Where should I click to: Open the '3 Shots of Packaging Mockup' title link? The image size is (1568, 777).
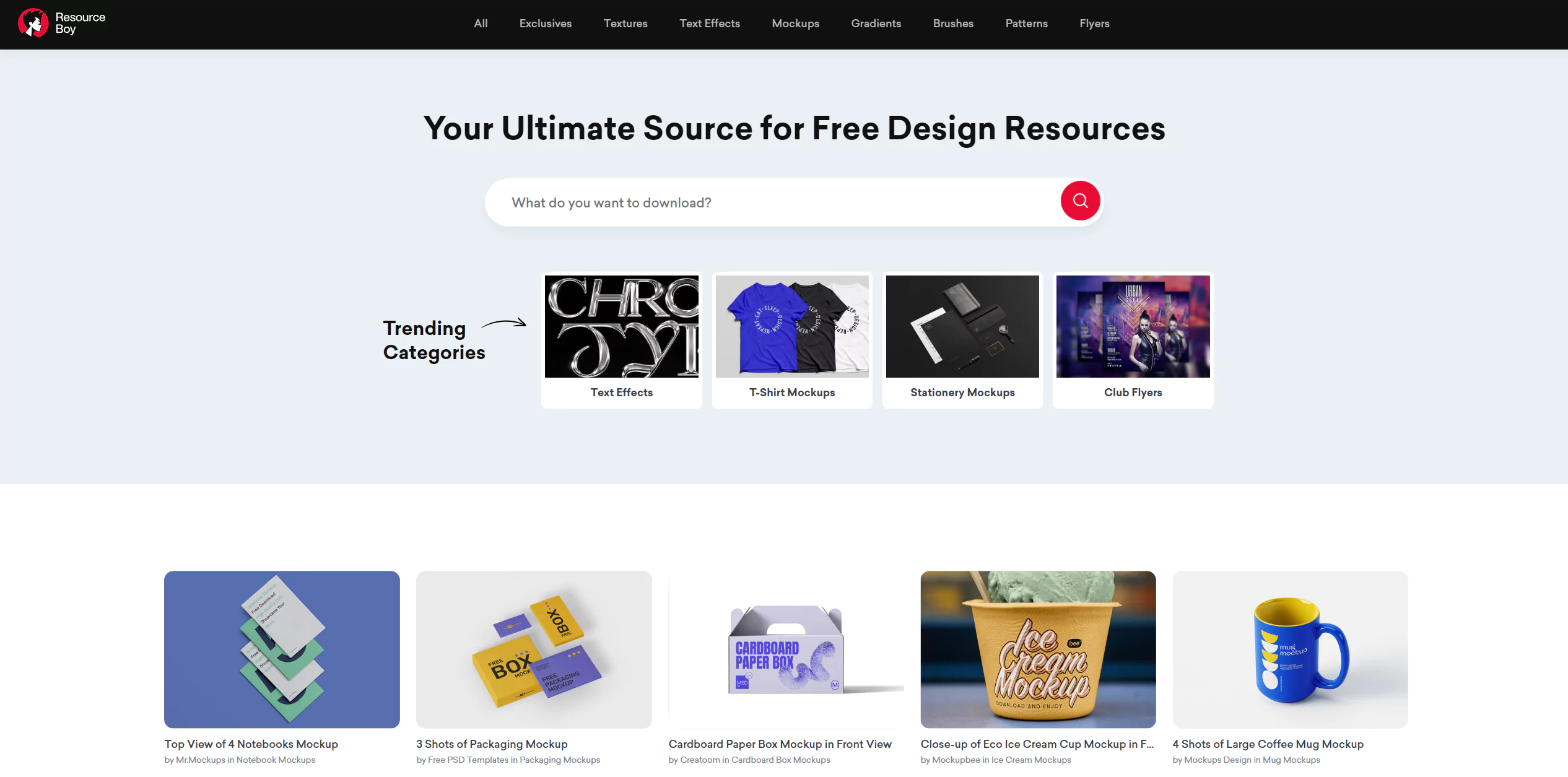coord(492,744)
